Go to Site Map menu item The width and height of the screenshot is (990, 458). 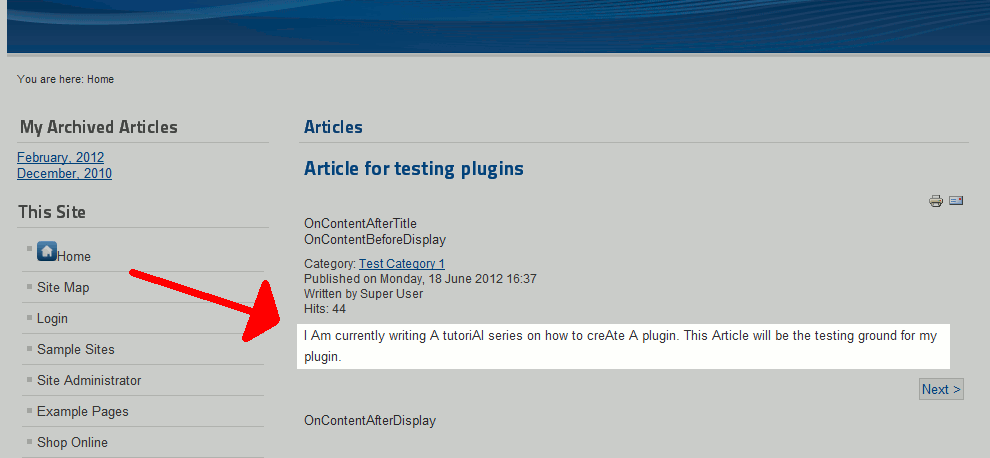pyautogui.click(x=63, y=288)
